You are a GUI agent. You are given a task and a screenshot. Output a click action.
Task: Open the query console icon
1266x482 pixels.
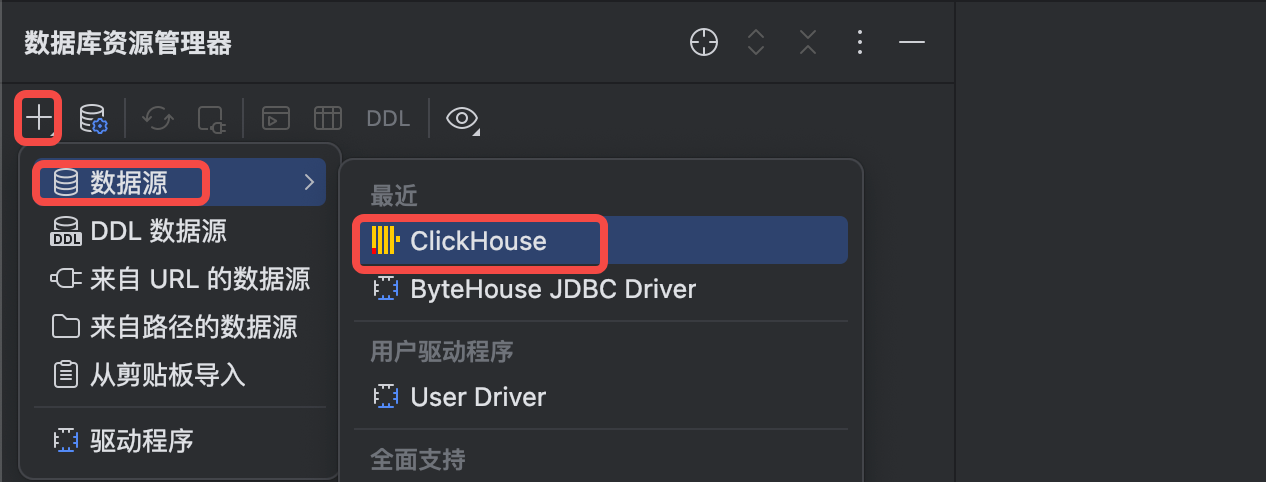click(276, 118)
